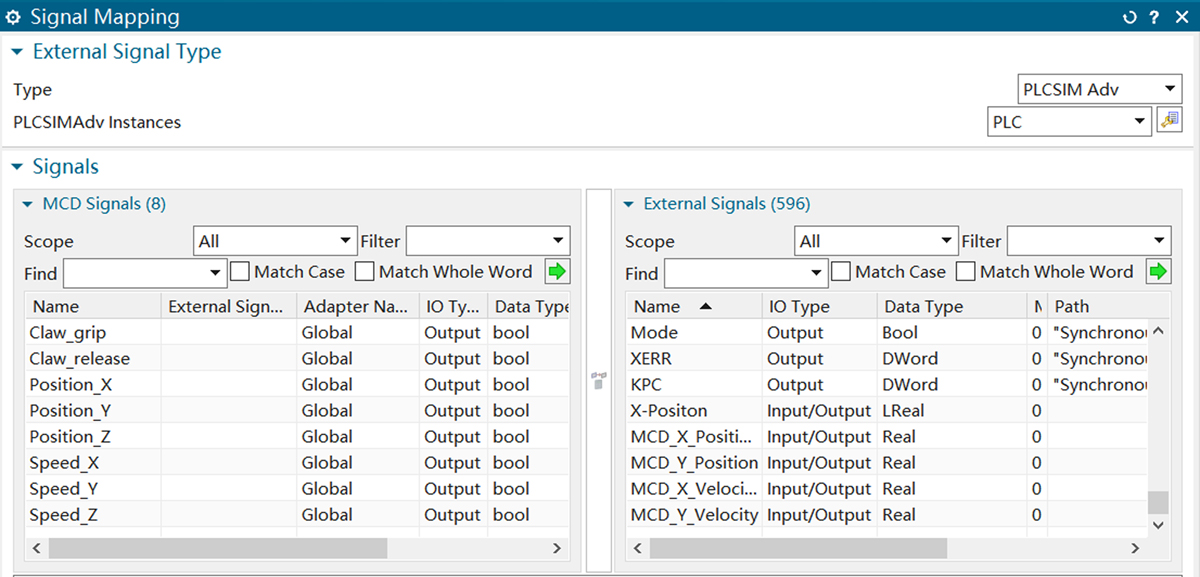Collapse the External Signals group
Screen dimensions: 1200x577
628,204
